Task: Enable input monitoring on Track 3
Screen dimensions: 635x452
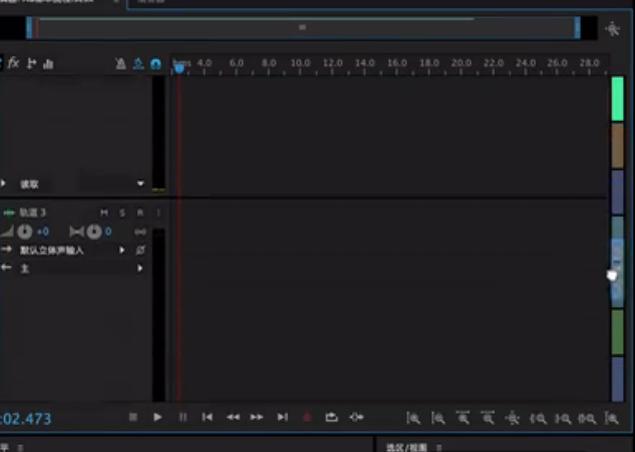Action: (x=158, y=213)
